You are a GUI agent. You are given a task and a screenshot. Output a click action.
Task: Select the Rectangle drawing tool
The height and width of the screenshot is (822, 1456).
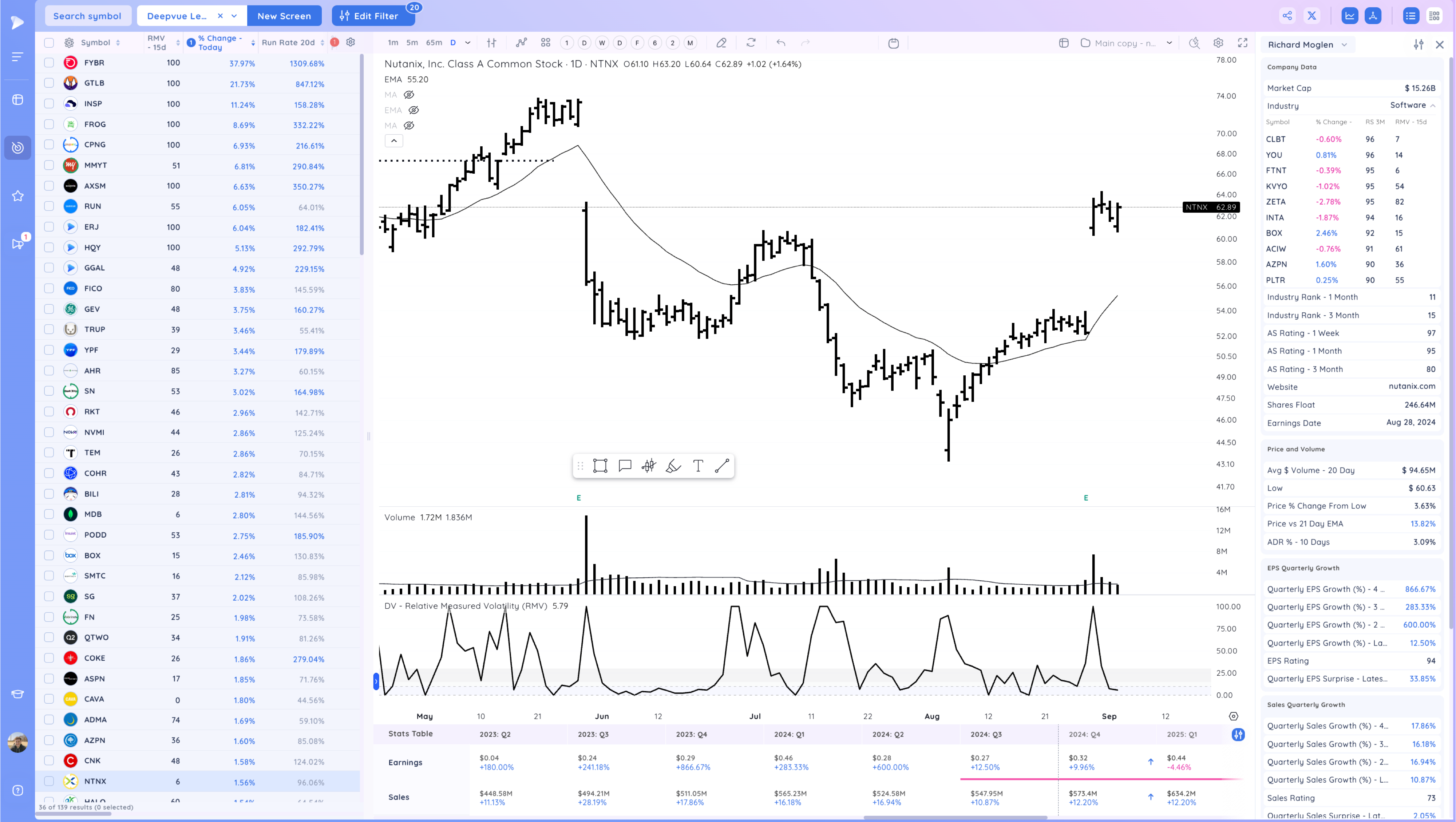(x=600, y=465)
